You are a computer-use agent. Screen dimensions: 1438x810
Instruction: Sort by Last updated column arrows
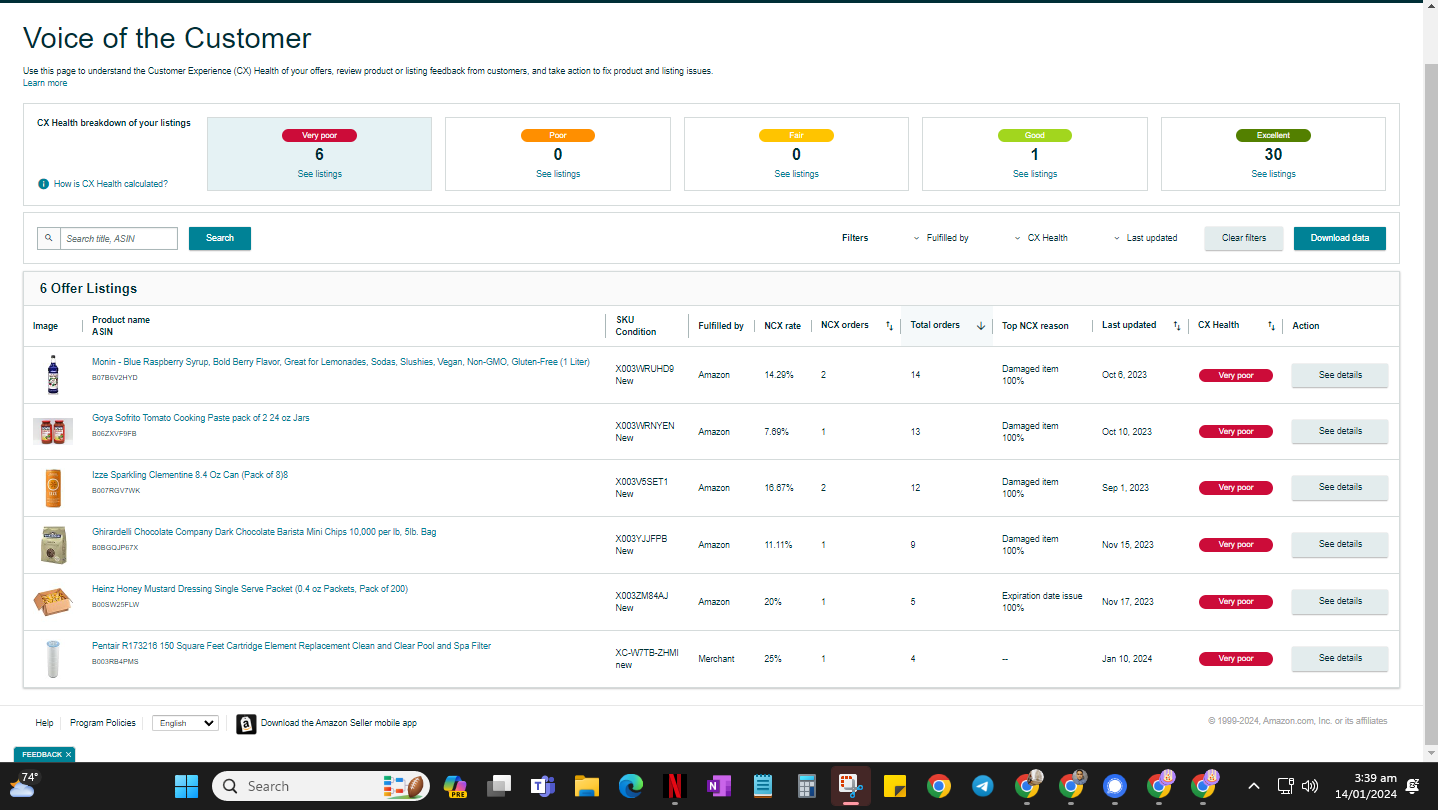click(1177, 326)
